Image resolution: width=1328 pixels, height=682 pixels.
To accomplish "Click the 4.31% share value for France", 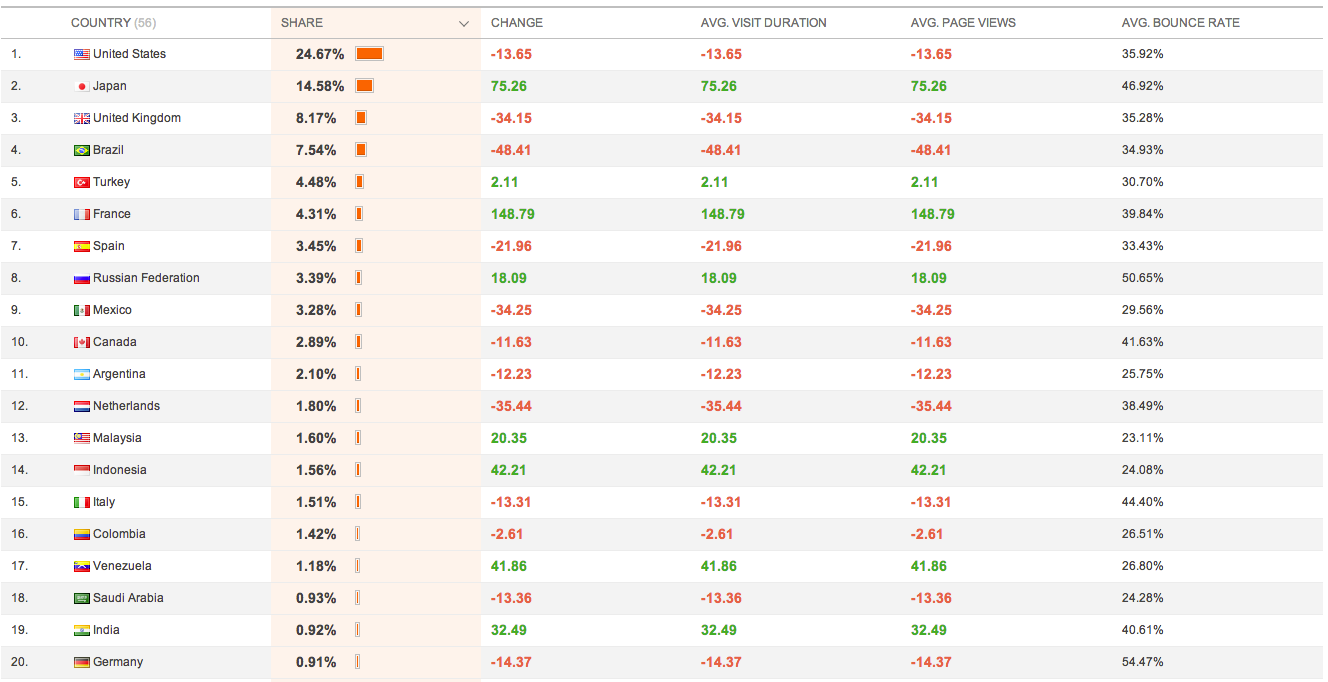I will (x=316, y=214).
